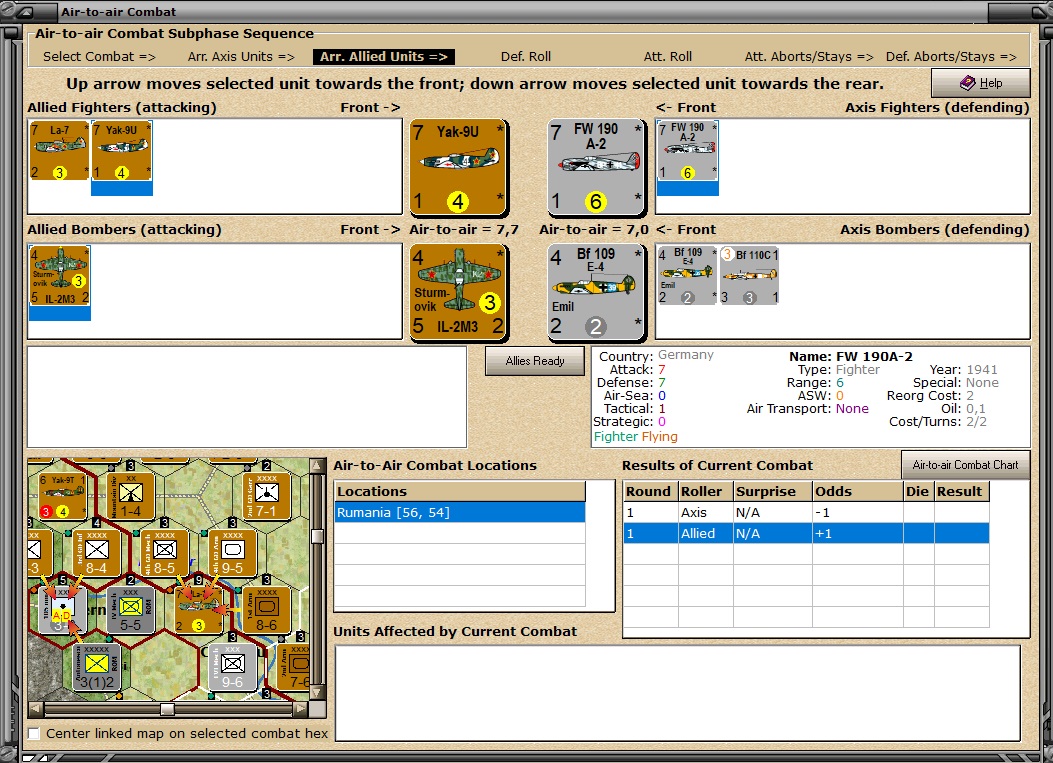Screen dimensions: 1053x763
Task: Click the Arr. Allied Units subphase step
Action: (x=383, y=57)
